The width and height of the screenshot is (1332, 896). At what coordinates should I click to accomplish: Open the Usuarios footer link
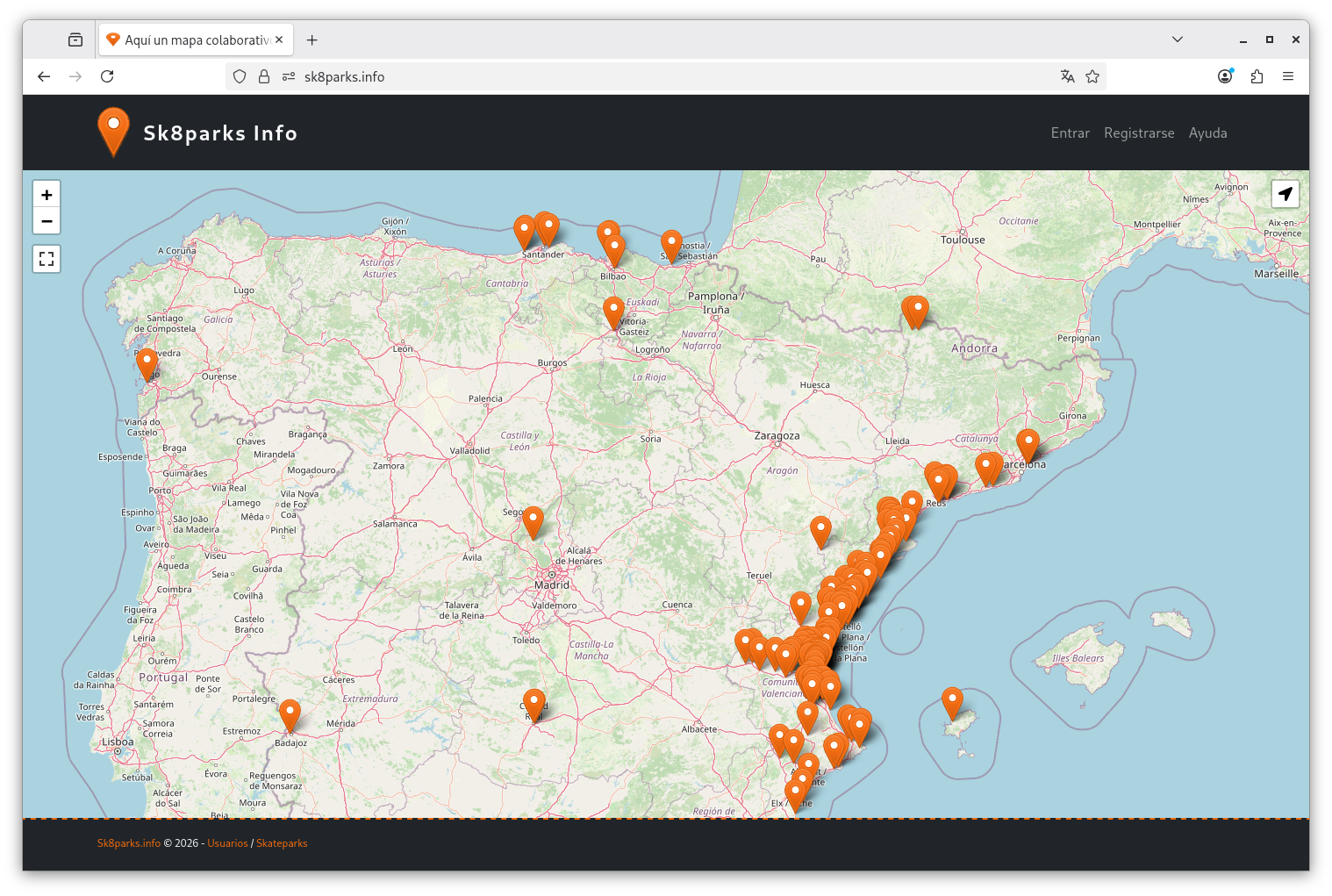coord(227,843)
